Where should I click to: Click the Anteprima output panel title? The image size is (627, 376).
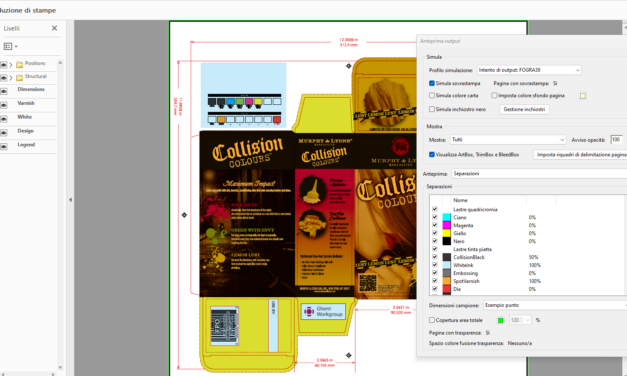tap(440, 41)
